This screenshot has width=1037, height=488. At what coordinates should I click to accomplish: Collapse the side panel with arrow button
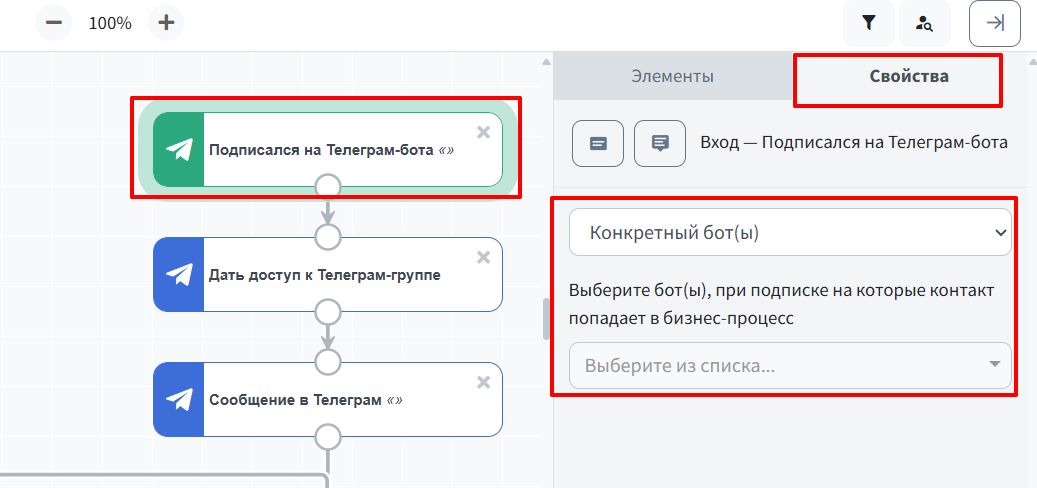995,24
